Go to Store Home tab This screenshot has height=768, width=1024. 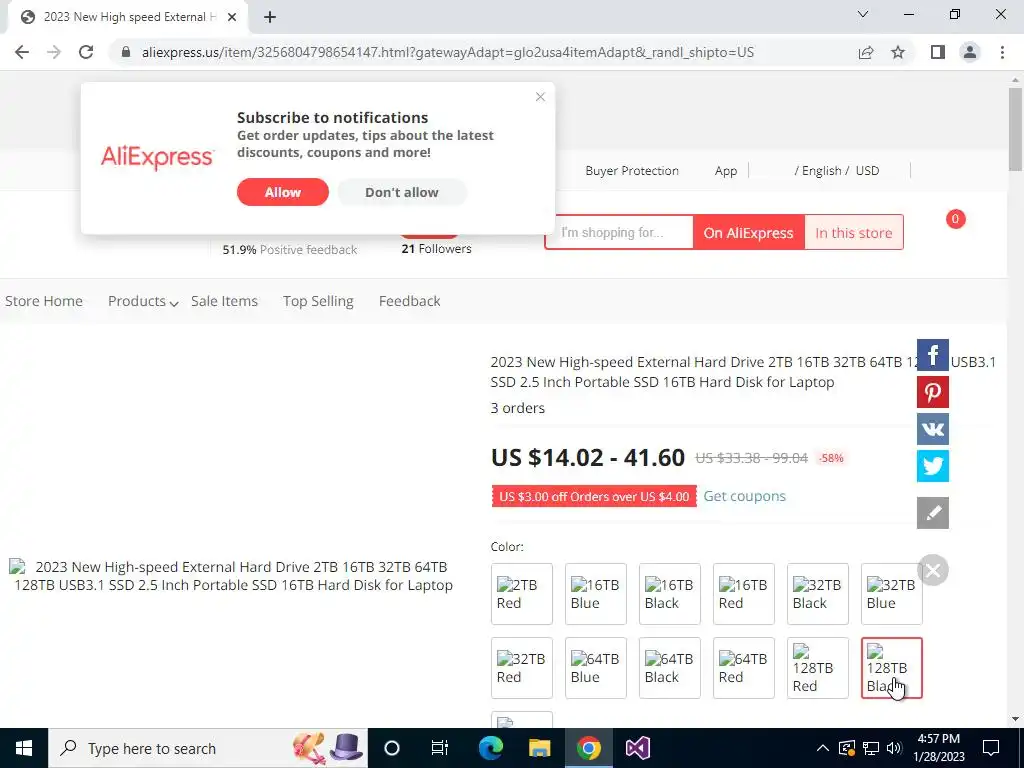[44, 301]
